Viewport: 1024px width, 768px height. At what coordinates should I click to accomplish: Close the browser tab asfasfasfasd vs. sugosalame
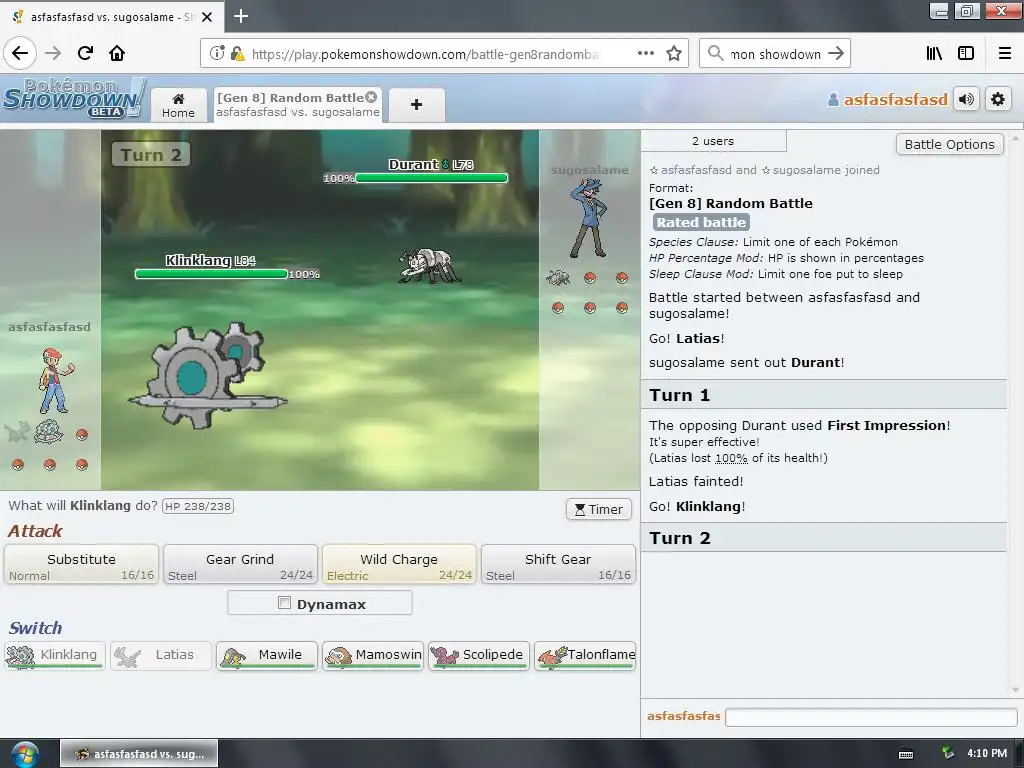click(x=207, y=16)
